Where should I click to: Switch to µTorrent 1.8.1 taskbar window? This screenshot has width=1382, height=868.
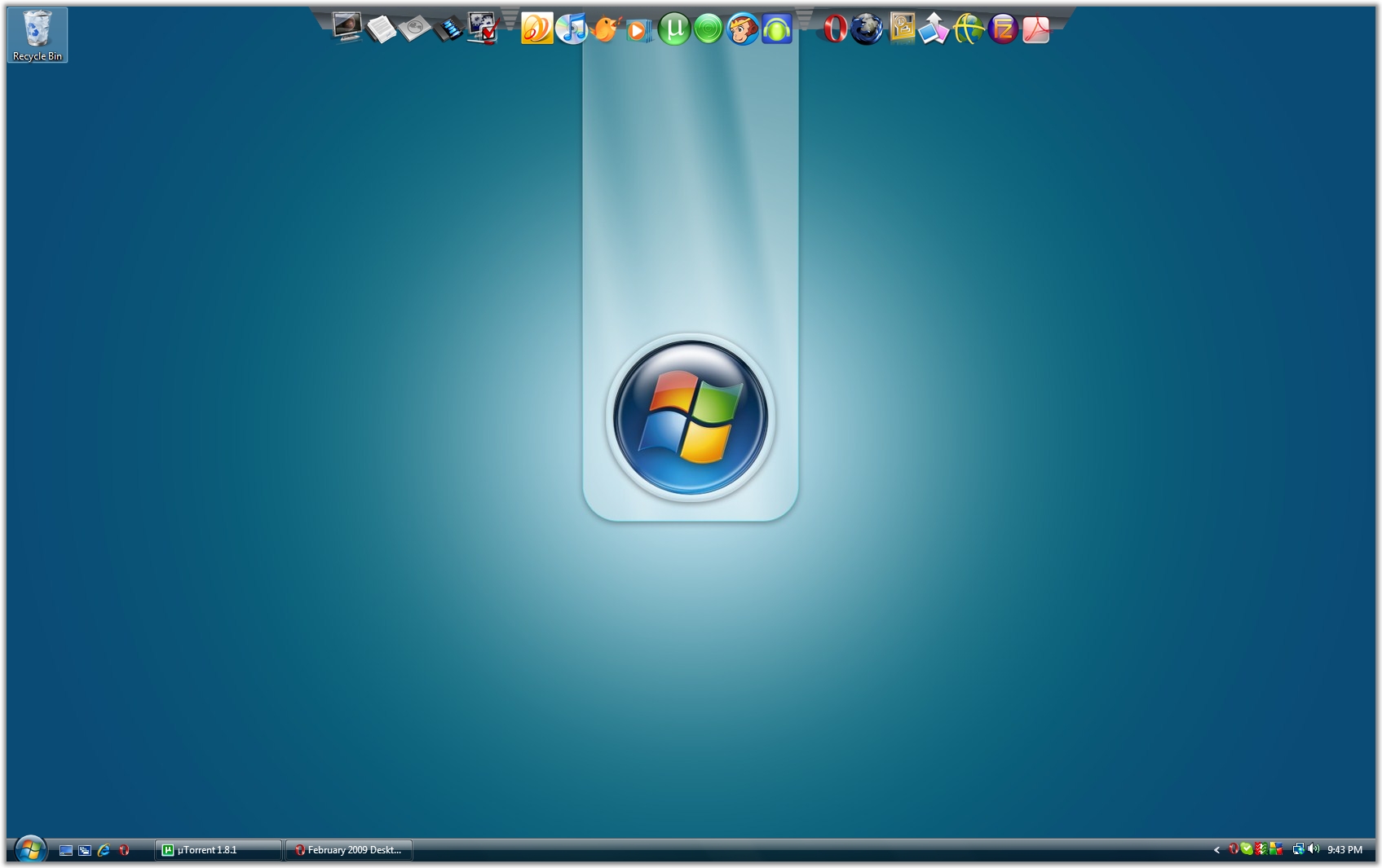(x=218, y=850)
